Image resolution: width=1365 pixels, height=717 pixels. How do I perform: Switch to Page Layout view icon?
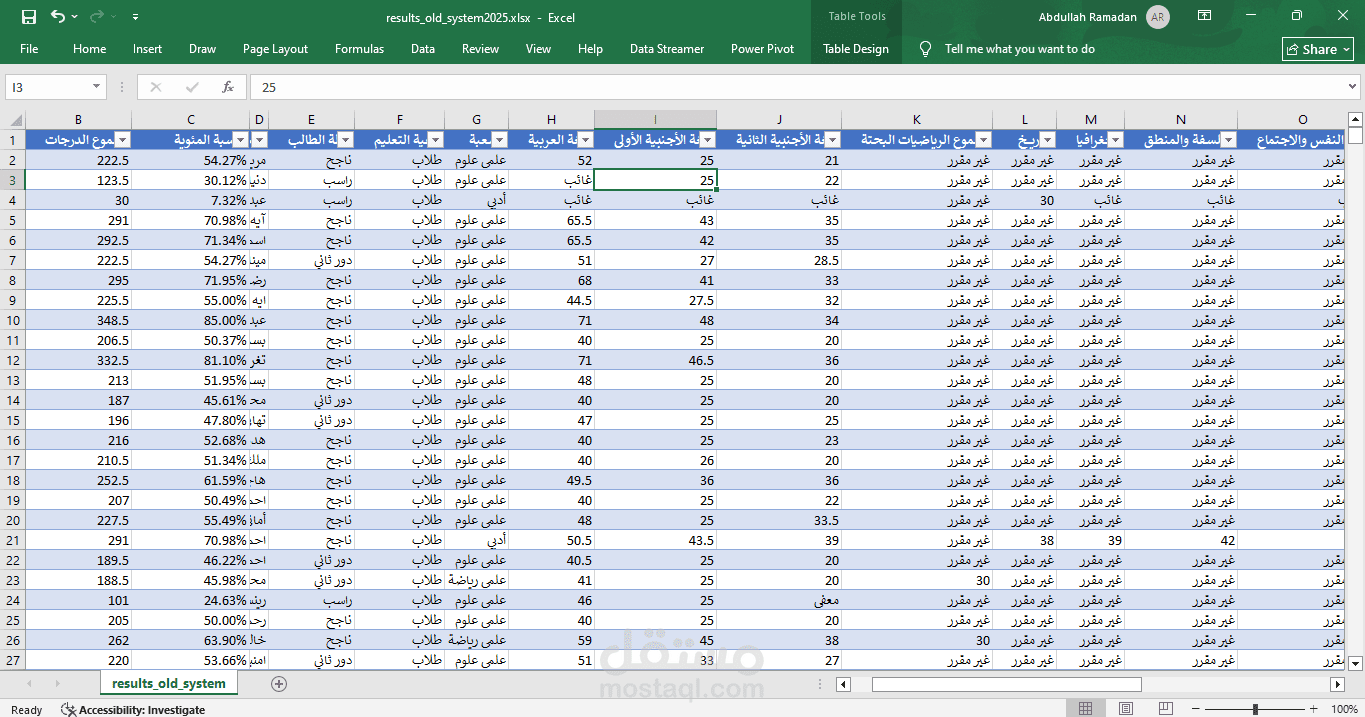(1125, 709)
